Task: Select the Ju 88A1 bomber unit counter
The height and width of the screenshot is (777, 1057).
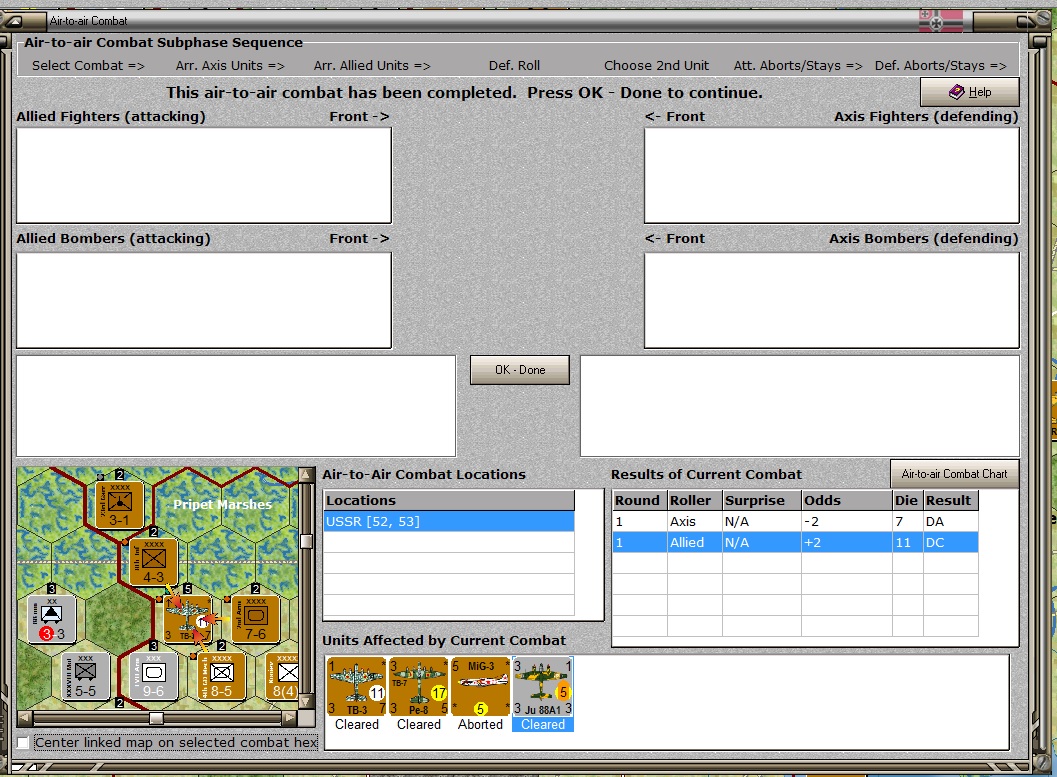Action: pyautogui.click(x=543, y=687)
